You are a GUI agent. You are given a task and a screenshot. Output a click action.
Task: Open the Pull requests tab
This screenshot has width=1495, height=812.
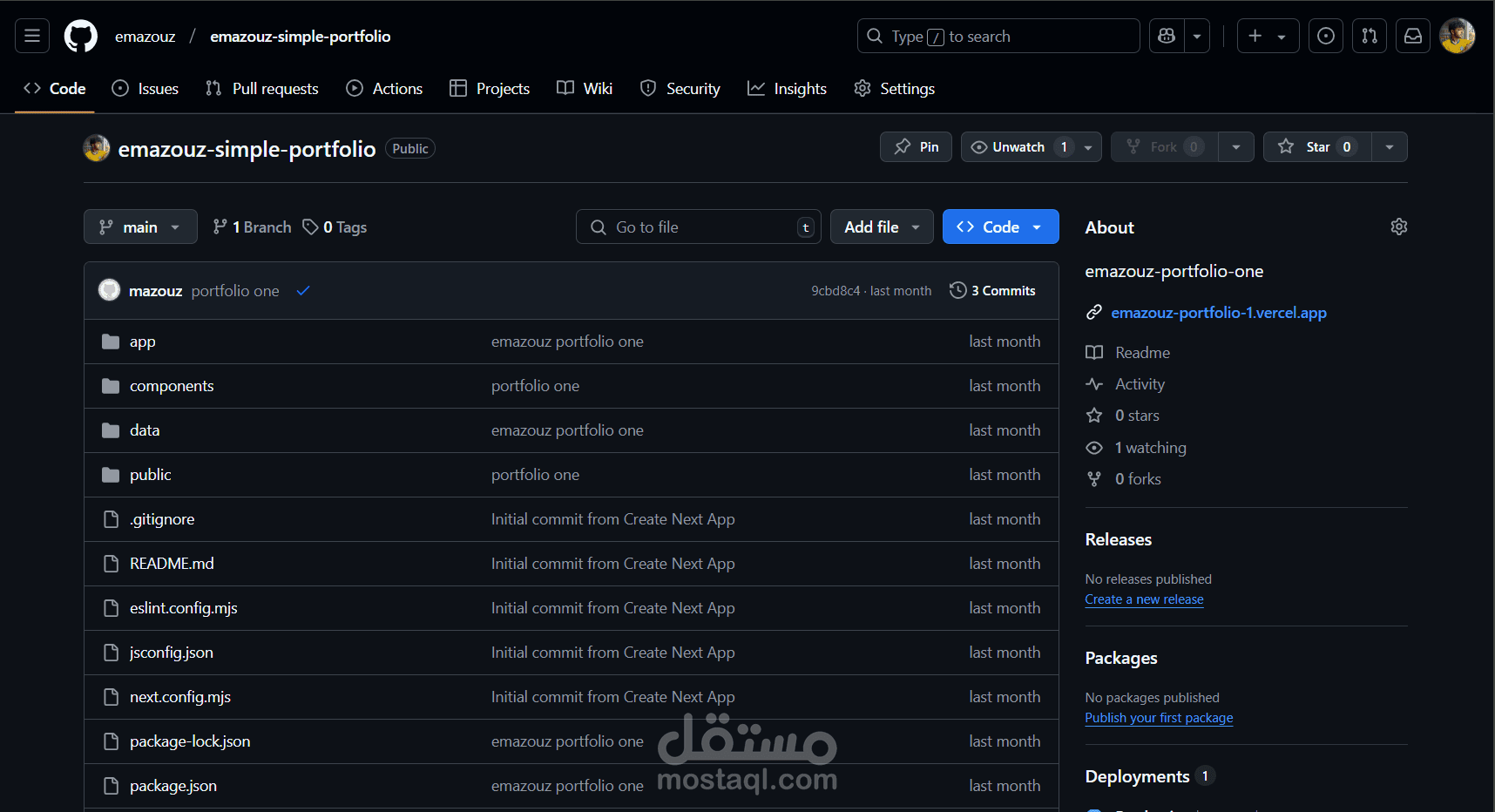tap(262, 89)
